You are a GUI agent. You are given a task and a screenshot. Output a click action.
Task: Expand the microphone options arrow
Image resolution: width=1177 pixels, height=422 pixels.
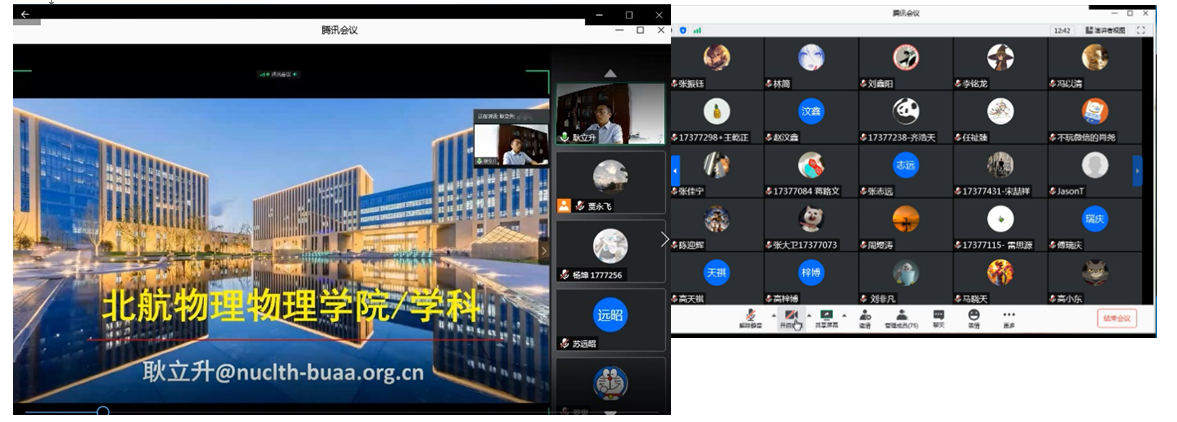[x=772, y=314]
